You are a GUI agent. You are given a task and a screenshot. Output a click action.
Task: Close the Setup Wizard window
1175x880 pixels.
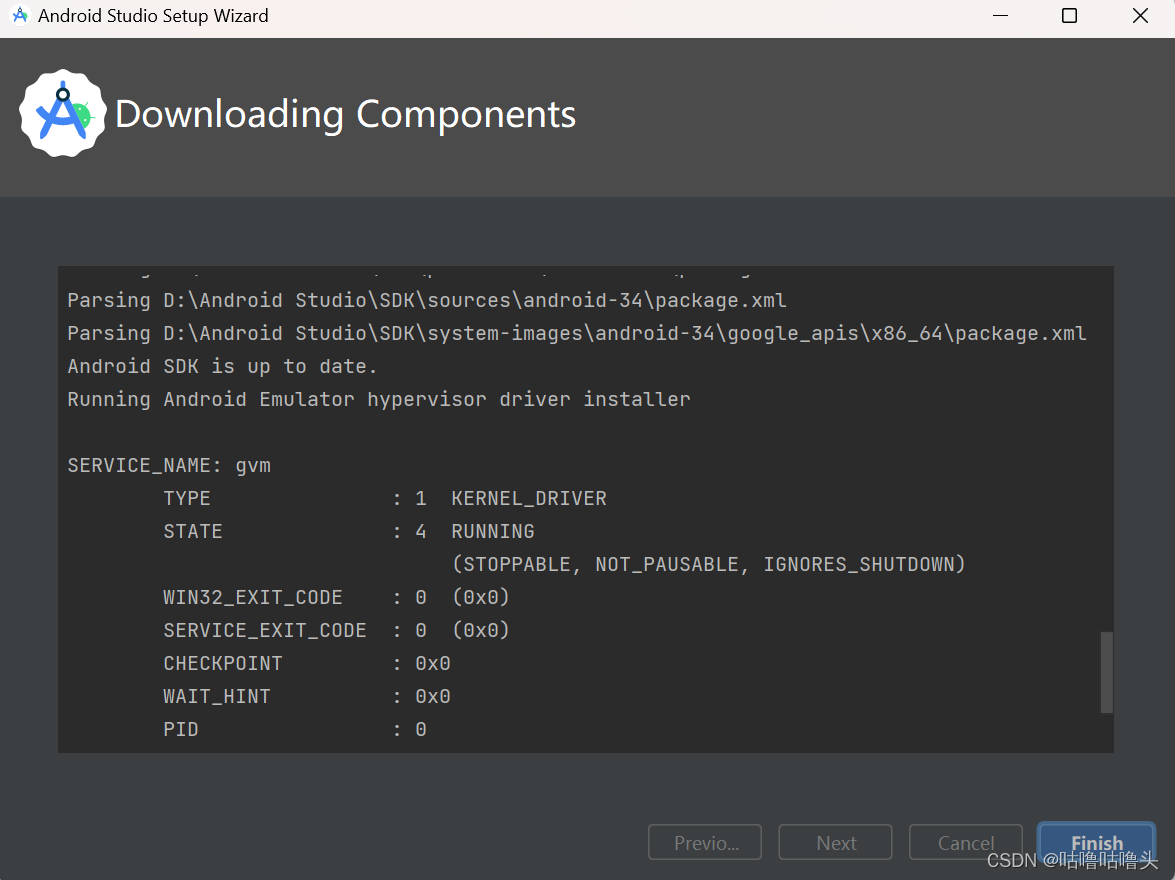[x=1140, y=16]
